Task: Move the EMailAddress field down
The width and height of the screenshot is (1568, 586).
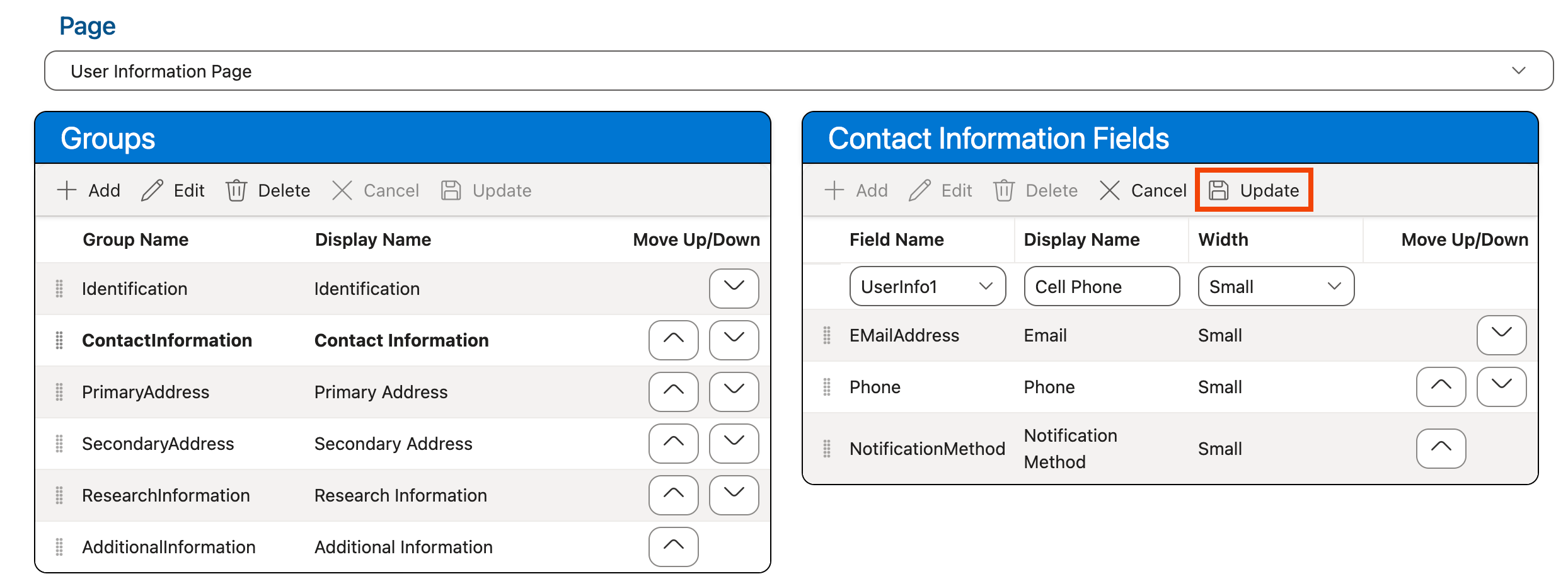Action: pos(1502,335)
